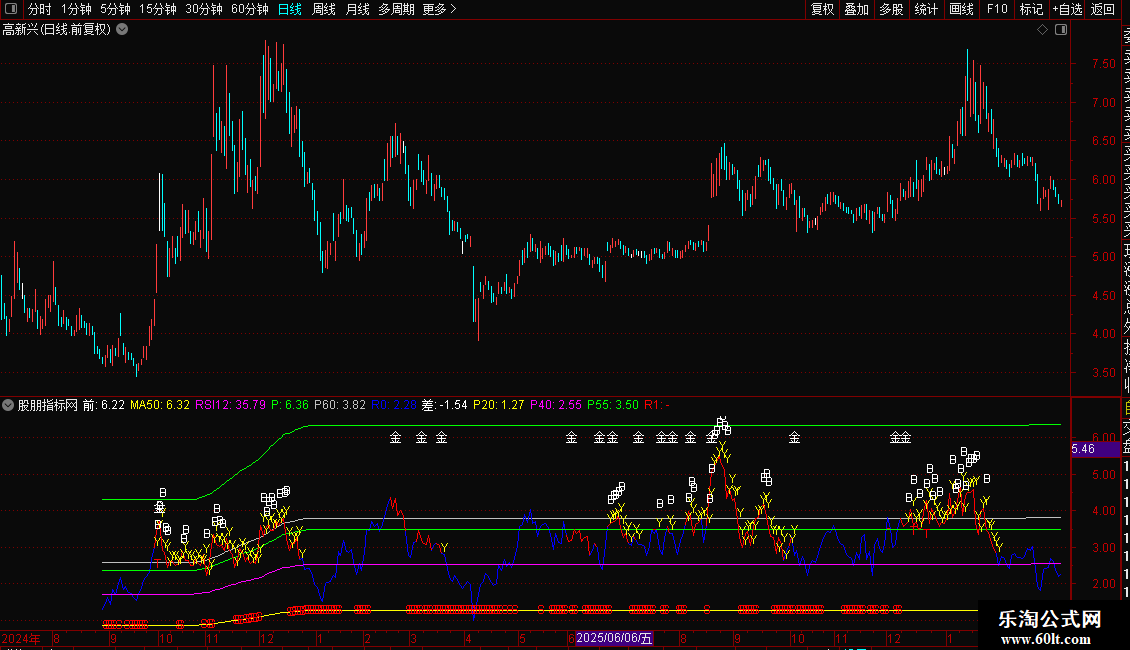Screen dimensions: 1130x650
Task: Select the 30分钟 period
Action: point(204,9)
